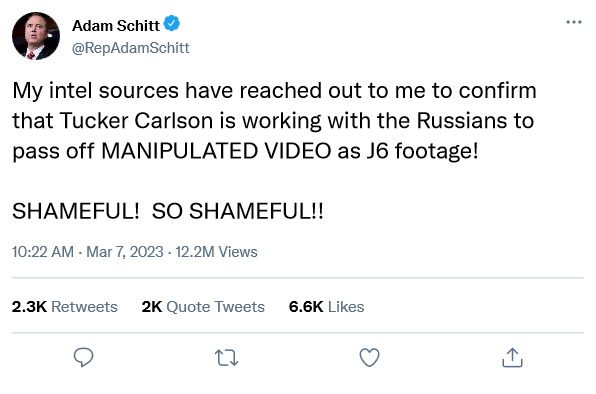Visit the @RepAdamSchitt handle link
This screenshot has height=394, width=596.
pos(130,48)
